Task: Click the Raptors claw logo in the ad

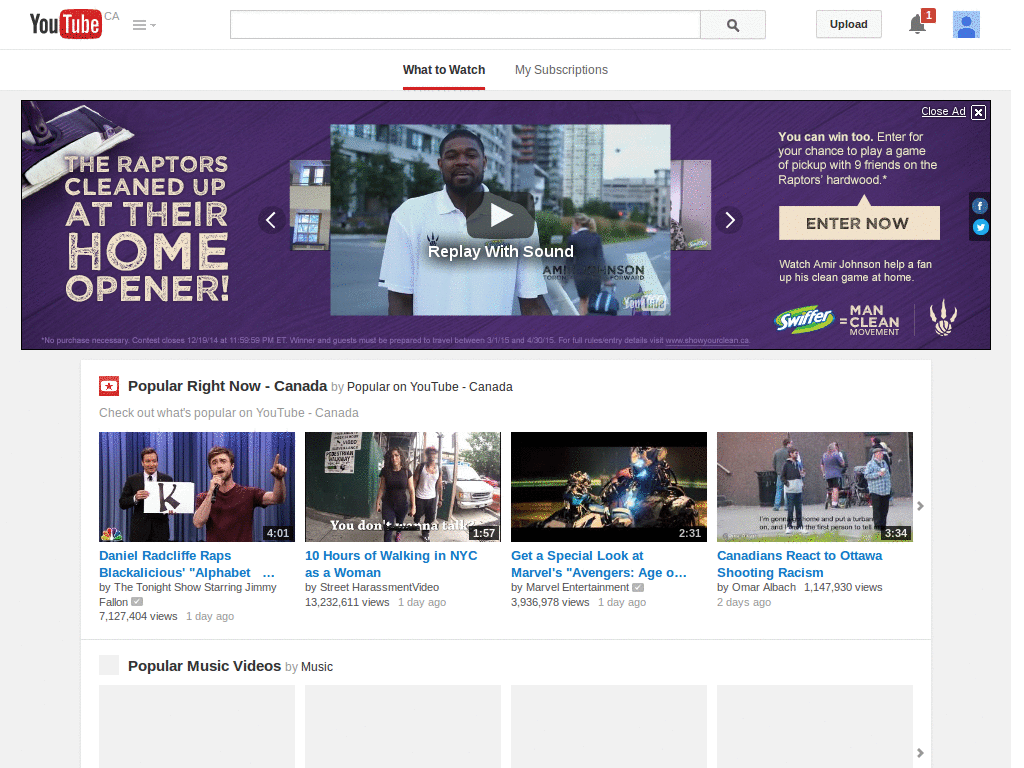Action: point(943,317)
